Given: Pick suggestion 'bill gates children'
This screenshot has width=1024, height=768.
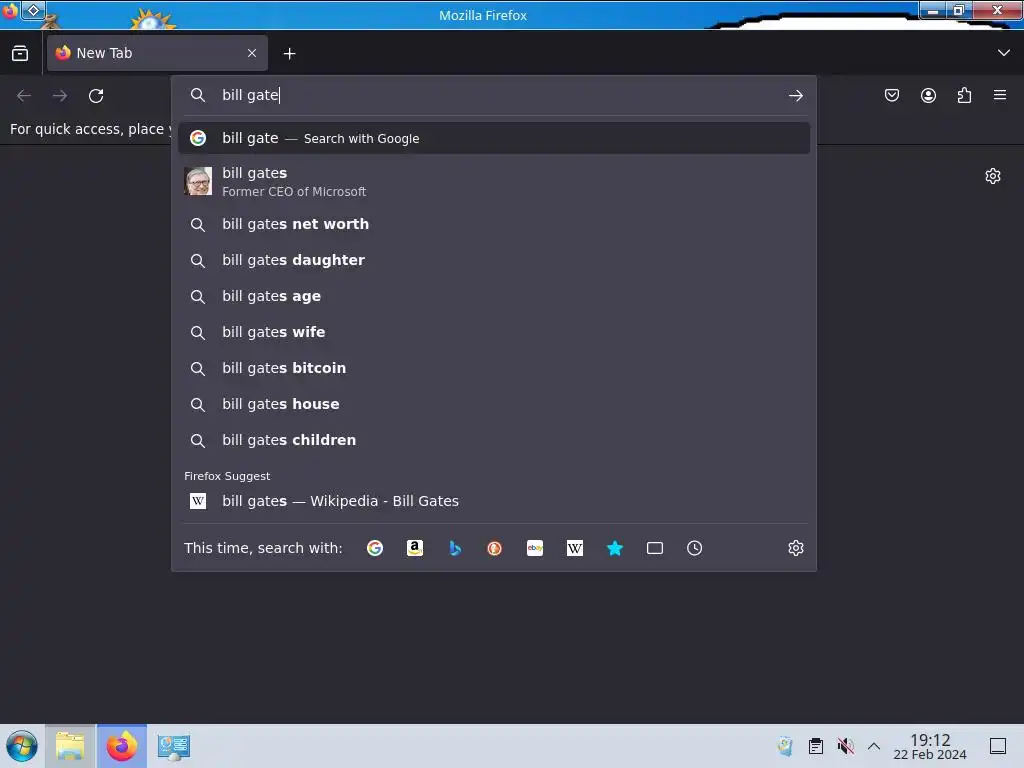Looking at the screenshot, I should tap(494, 440).
